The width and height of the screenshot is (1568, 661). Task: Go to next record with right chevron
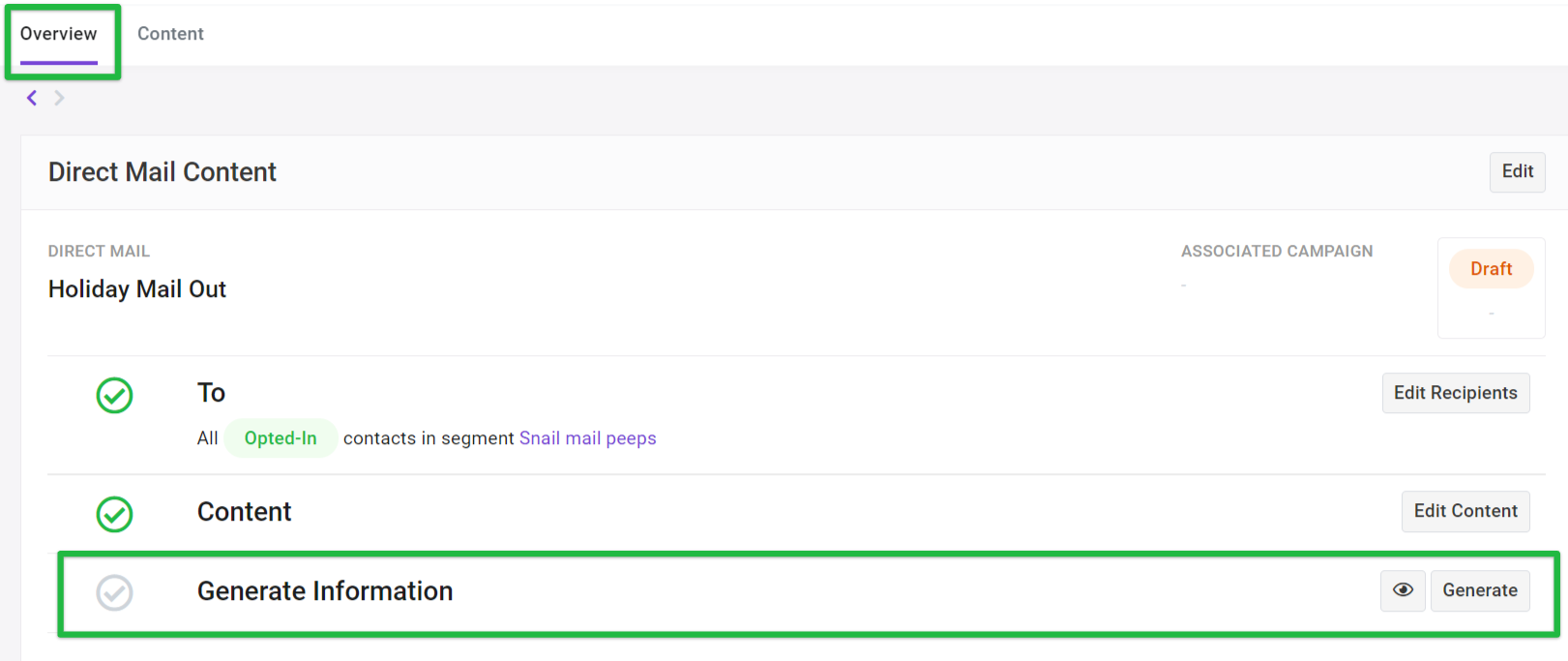coord(59,98)
